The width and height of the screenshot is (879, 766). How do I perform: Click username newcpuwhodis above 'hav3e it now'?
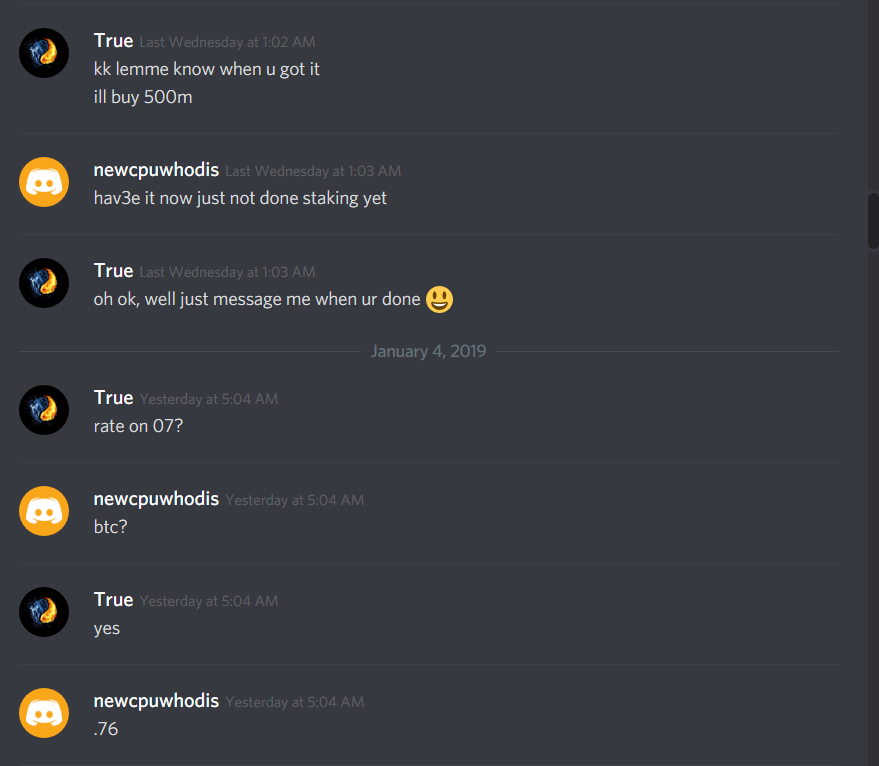click(156, 170)
